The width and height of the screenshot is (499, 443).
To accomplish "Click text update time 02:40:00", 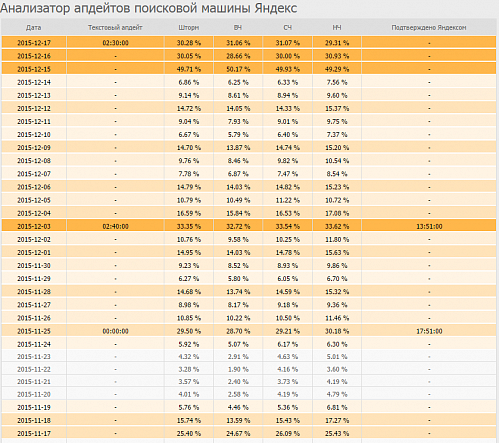I will pyautogui.click(x=115, y=226).
